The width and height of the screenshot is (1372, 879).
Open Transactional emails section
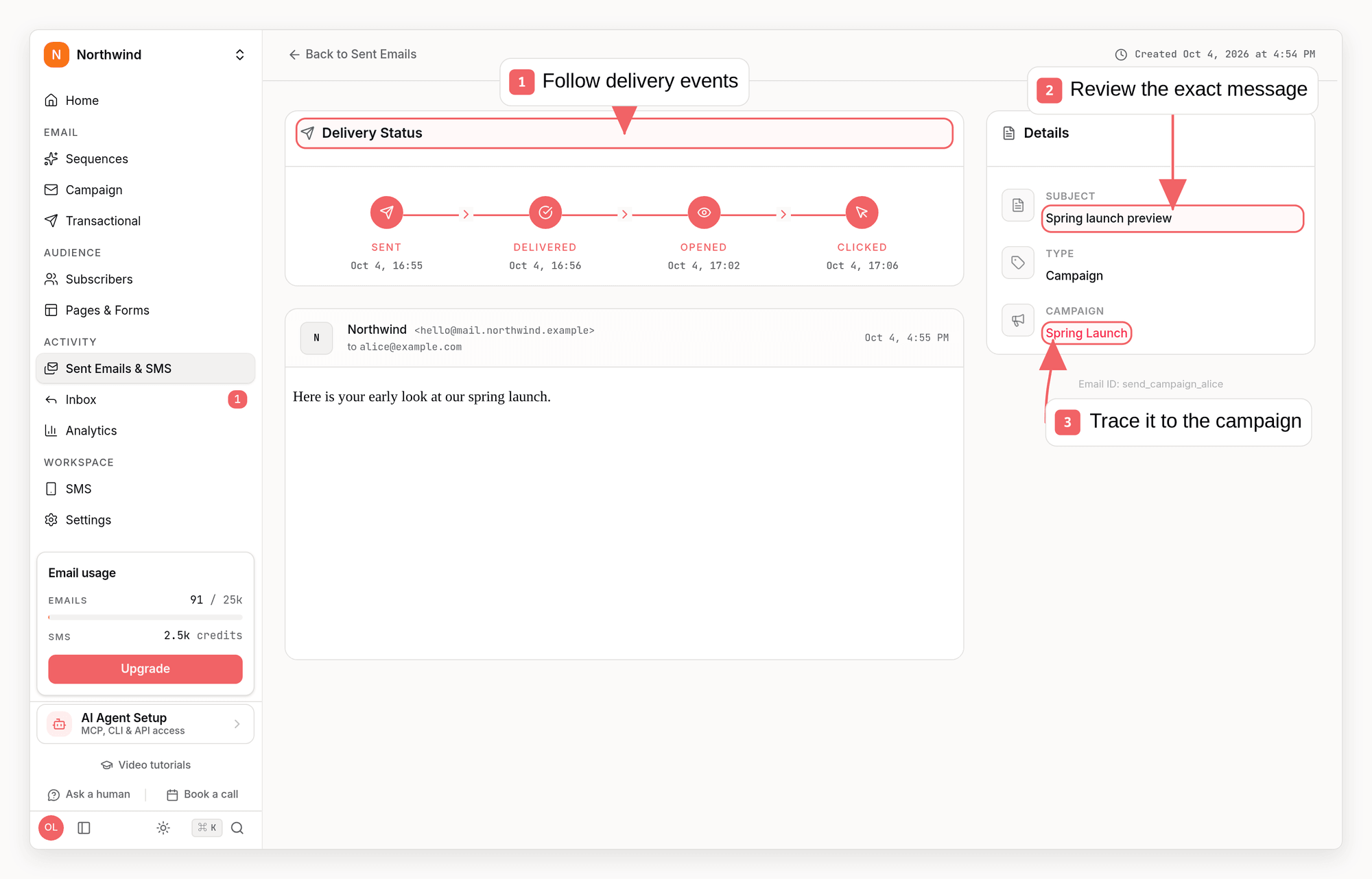coord(145,221)
